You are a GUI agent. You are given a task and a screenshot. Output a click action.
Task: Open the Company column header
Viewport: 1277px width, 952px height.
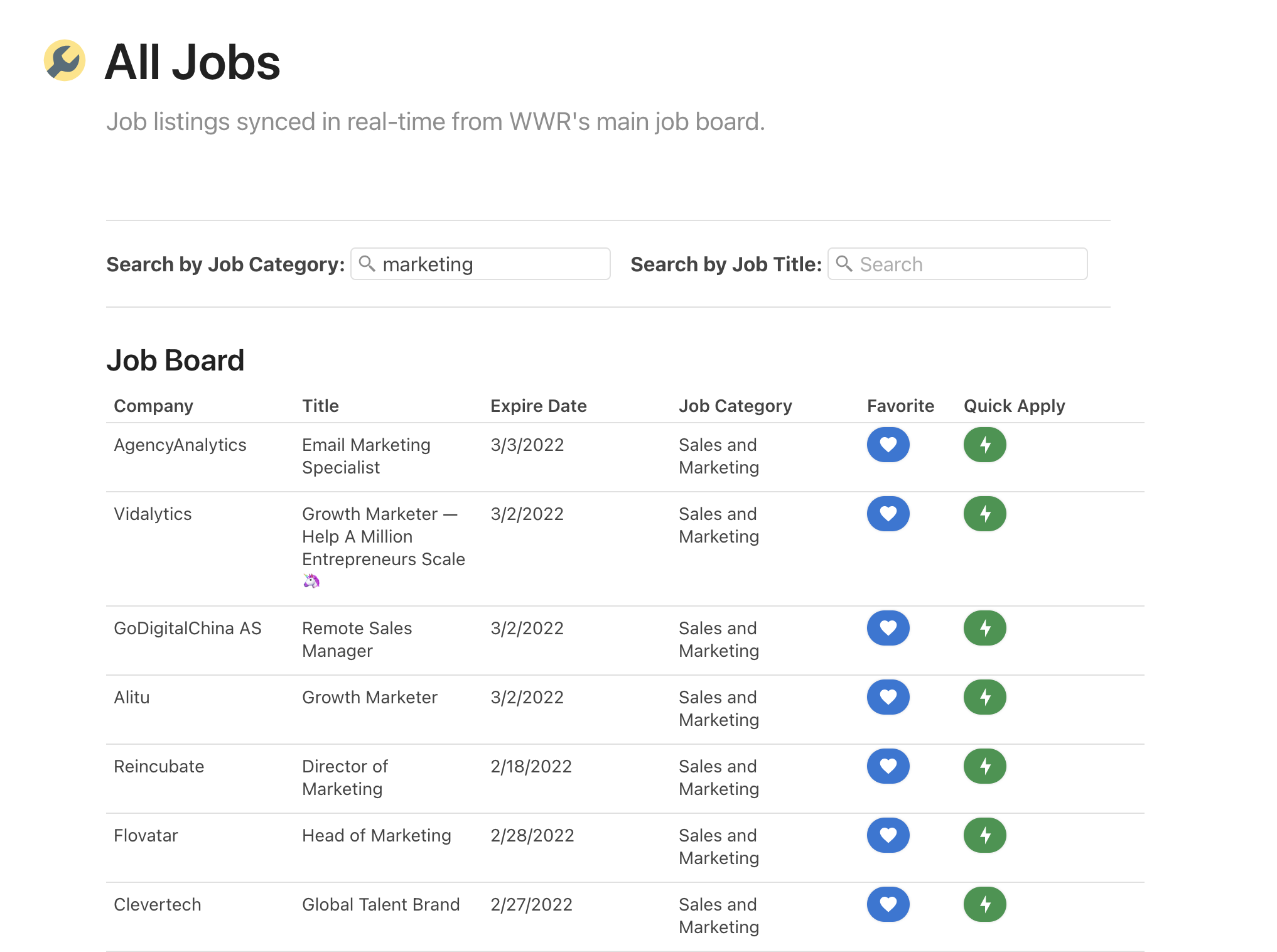coord(153,406)
